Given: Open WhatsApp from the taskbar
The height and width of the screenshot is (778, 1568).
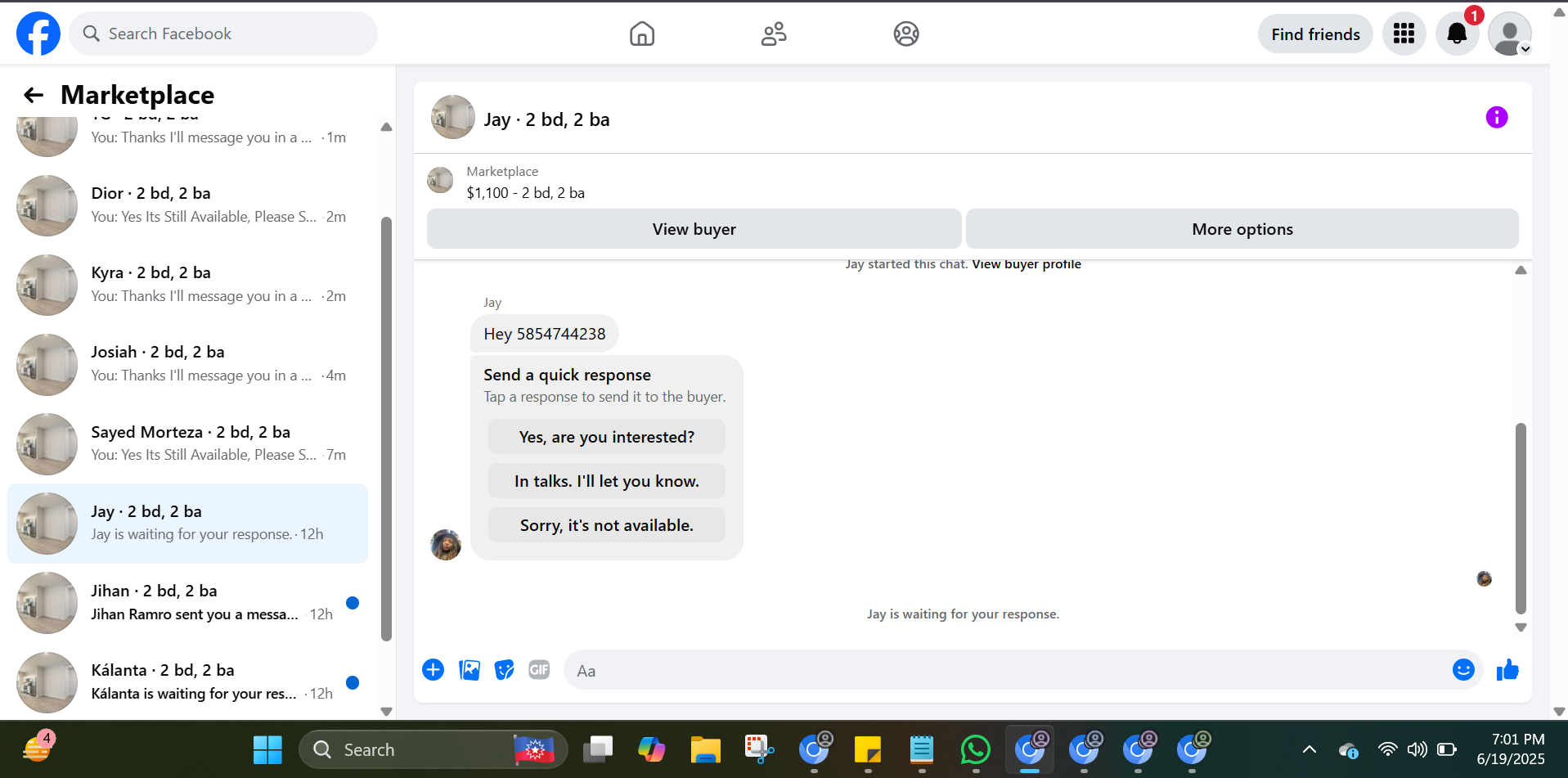Looking at the screenshot, I should (x=976, y=749).
